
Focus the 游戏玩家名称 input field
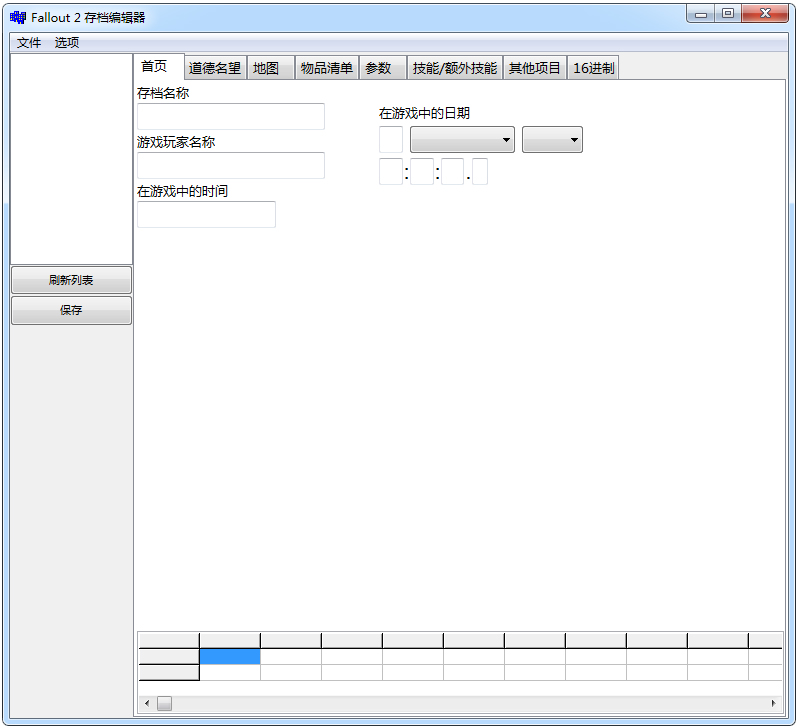(231, 166)
